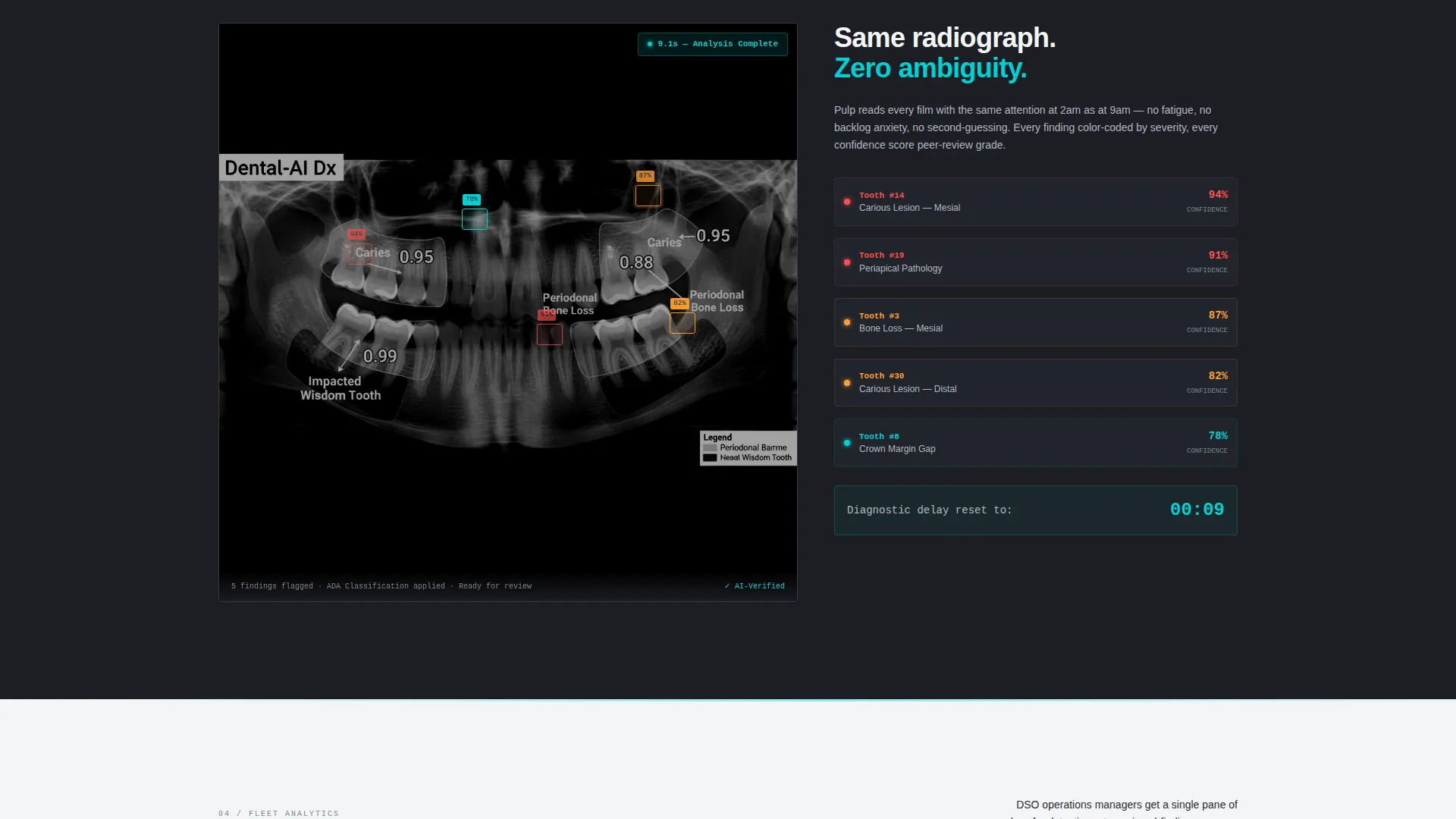The height and width of the screenshot is (819, 1456).
Task: Click the 0.99 confidence annotation on radiograph
Action: (x=380, y=356)
